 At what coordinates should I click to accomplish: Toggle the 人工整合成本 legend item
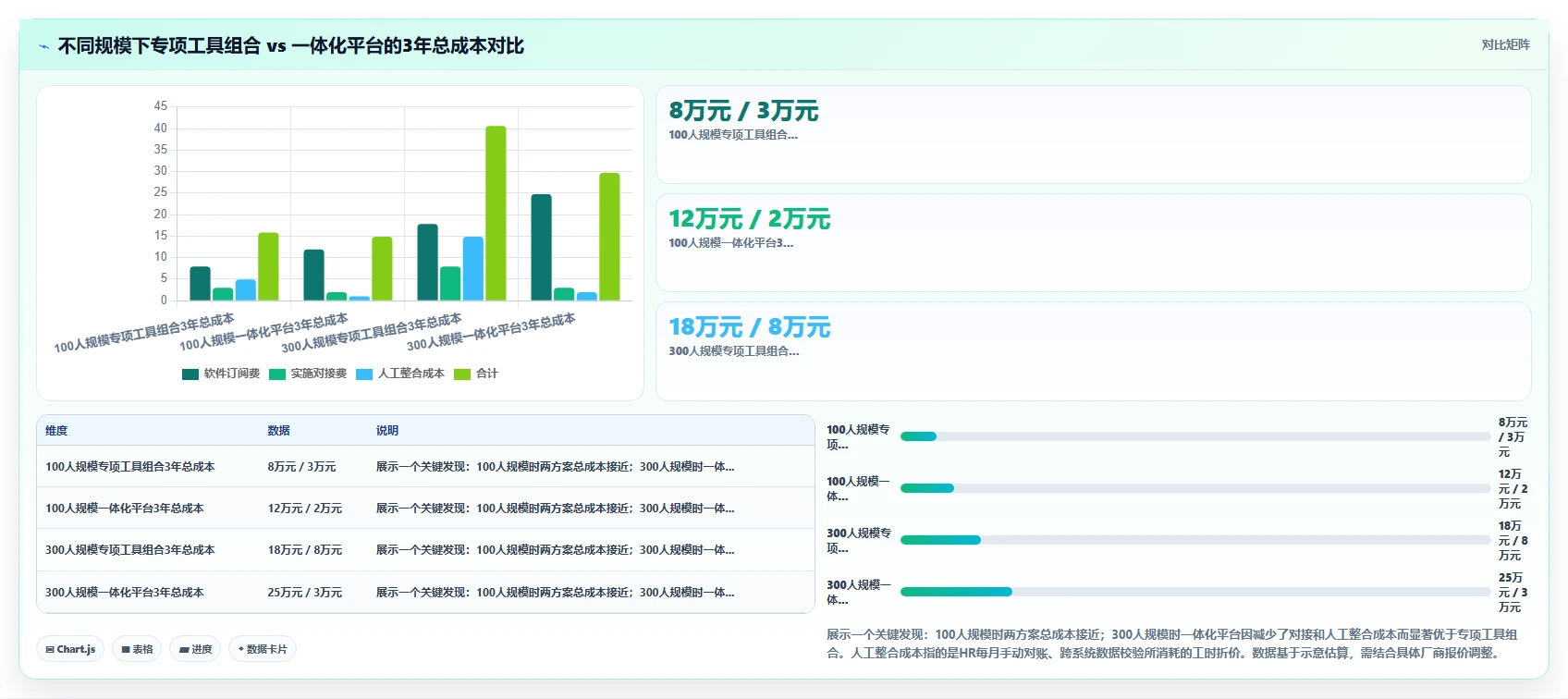click(x=400, y=374)
